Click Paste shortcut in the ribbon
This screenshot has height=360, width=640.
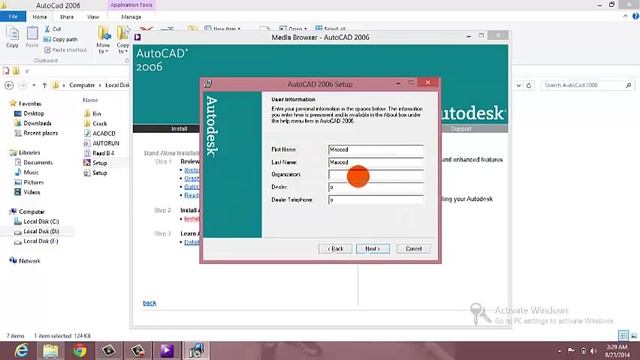click(65, 50)
